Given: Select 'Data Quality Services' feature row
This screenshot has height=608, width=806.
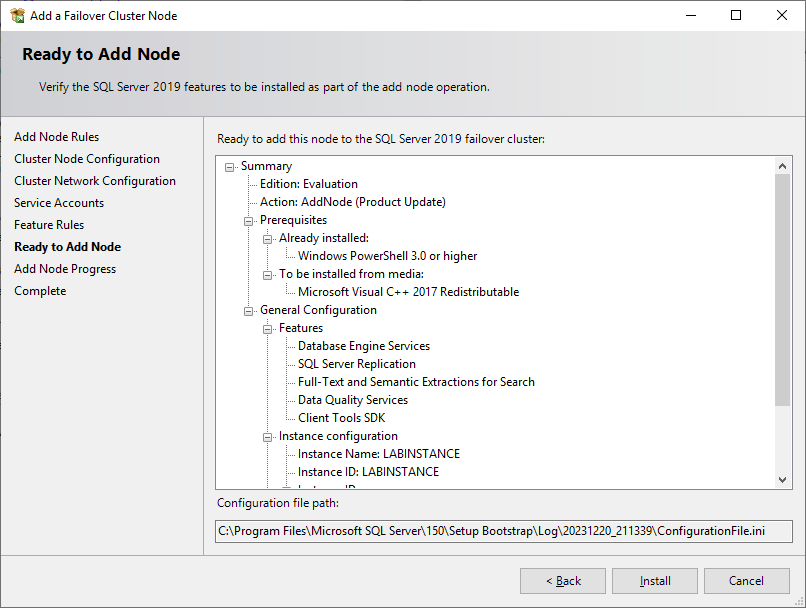Looking at the screenshot, I should click(353, 400).
